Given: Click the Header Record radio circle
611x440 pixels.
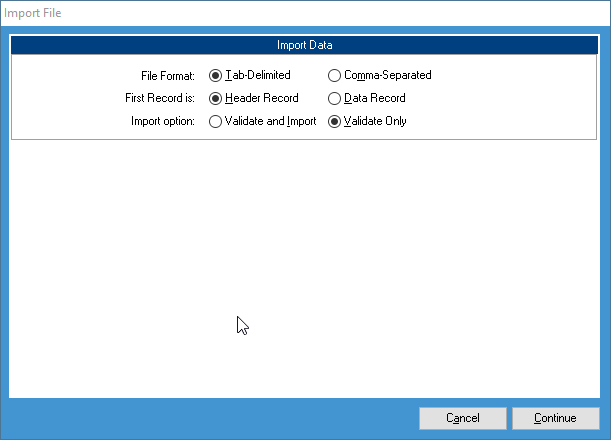Looking at the screenshot, I should (216, 98).
